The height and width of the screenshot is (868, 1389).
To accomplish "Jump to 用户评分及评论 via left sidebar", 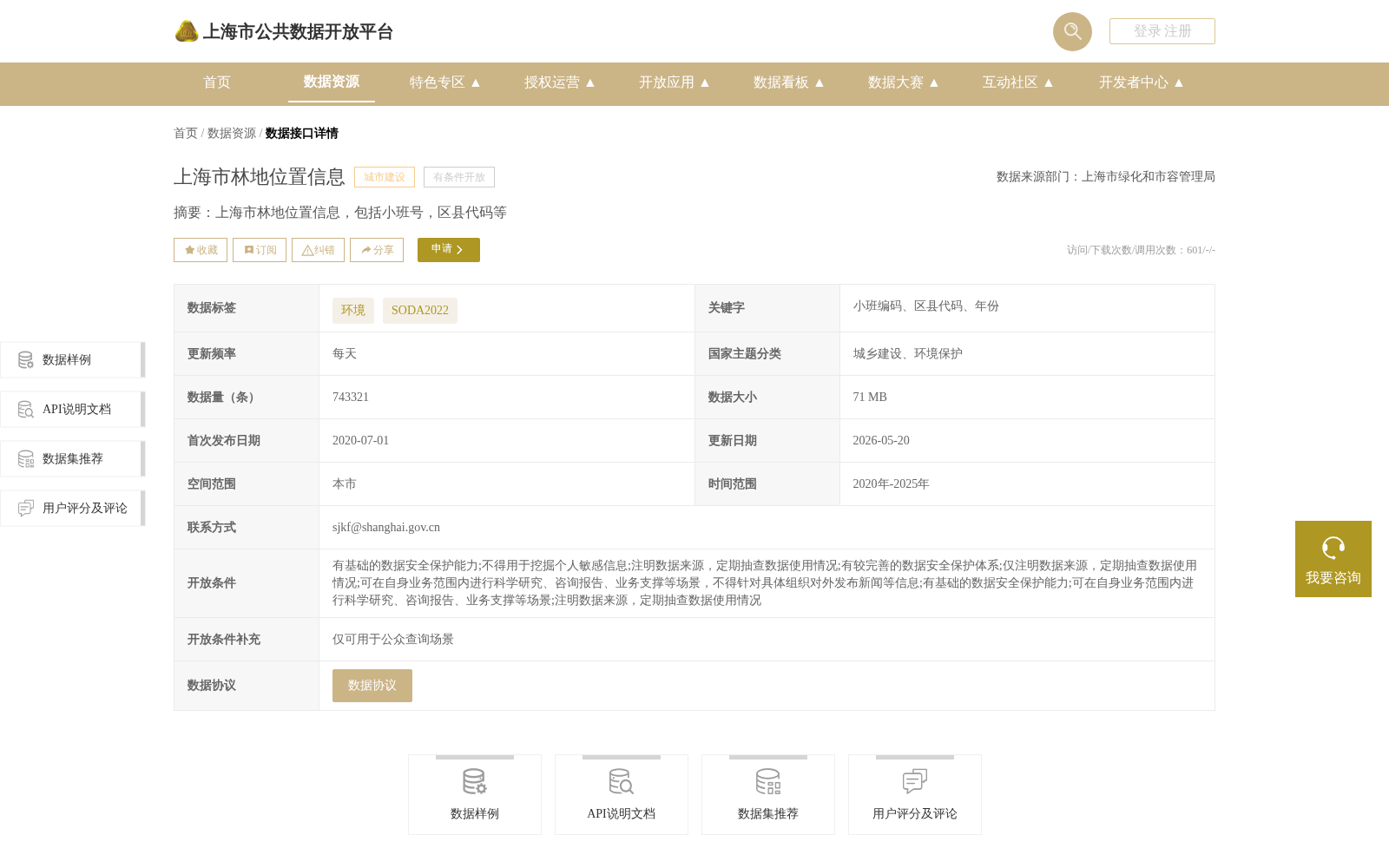I will (73, 508).
